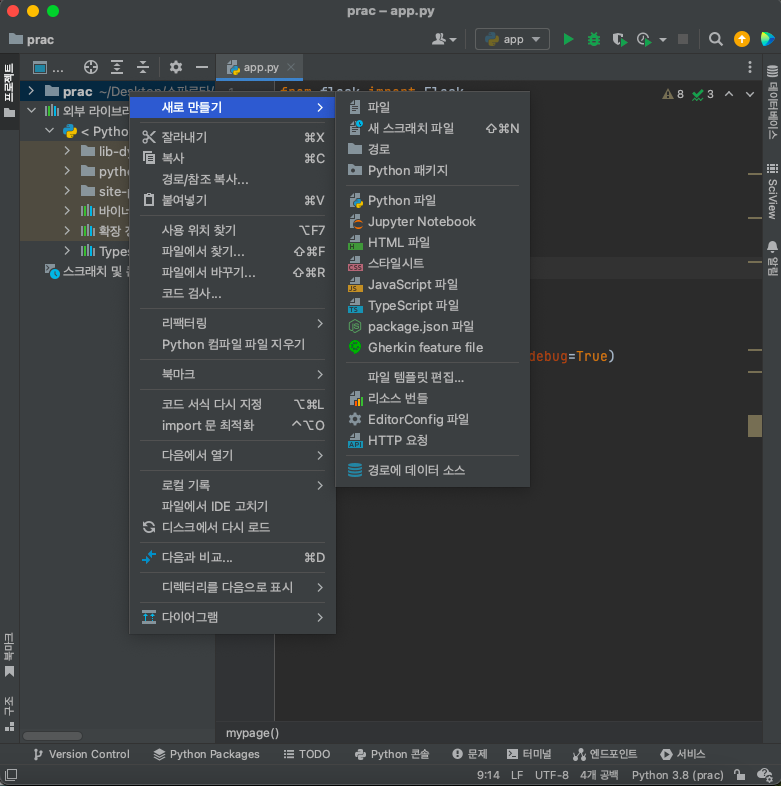This screenshot has width=781, height=786.
Task: Click UTF-8 encoding in status bar
Action: tap(551, 775)
